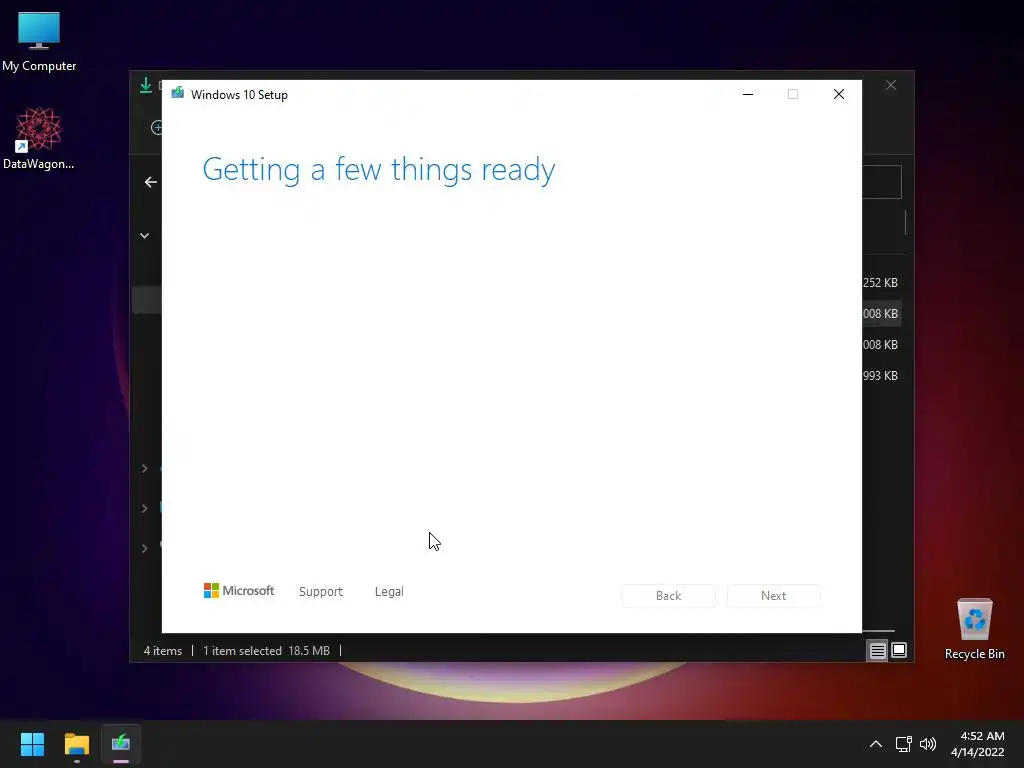Open the Recycle Bin desktop icon
The image size is (1024, 768).
[x=974, y=629]
